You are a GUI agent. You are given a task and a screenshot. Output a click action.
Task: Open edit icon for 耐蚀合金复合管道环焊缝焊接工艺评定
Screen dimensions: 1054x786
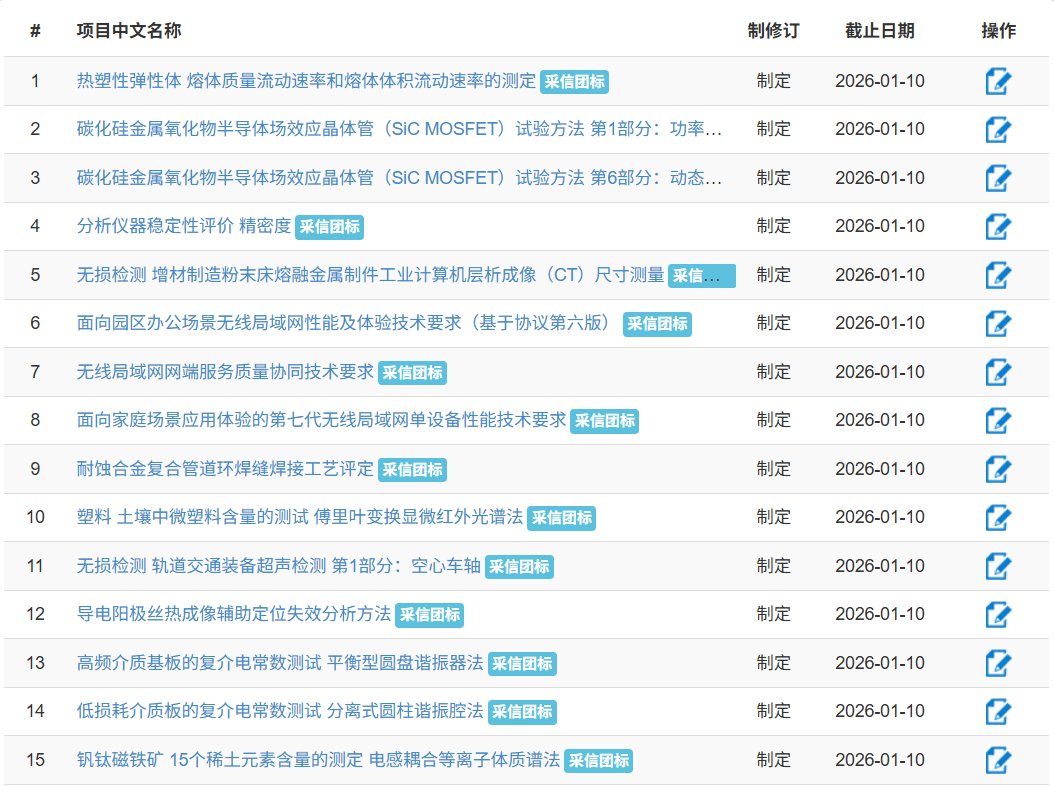(x=997, y=469)
